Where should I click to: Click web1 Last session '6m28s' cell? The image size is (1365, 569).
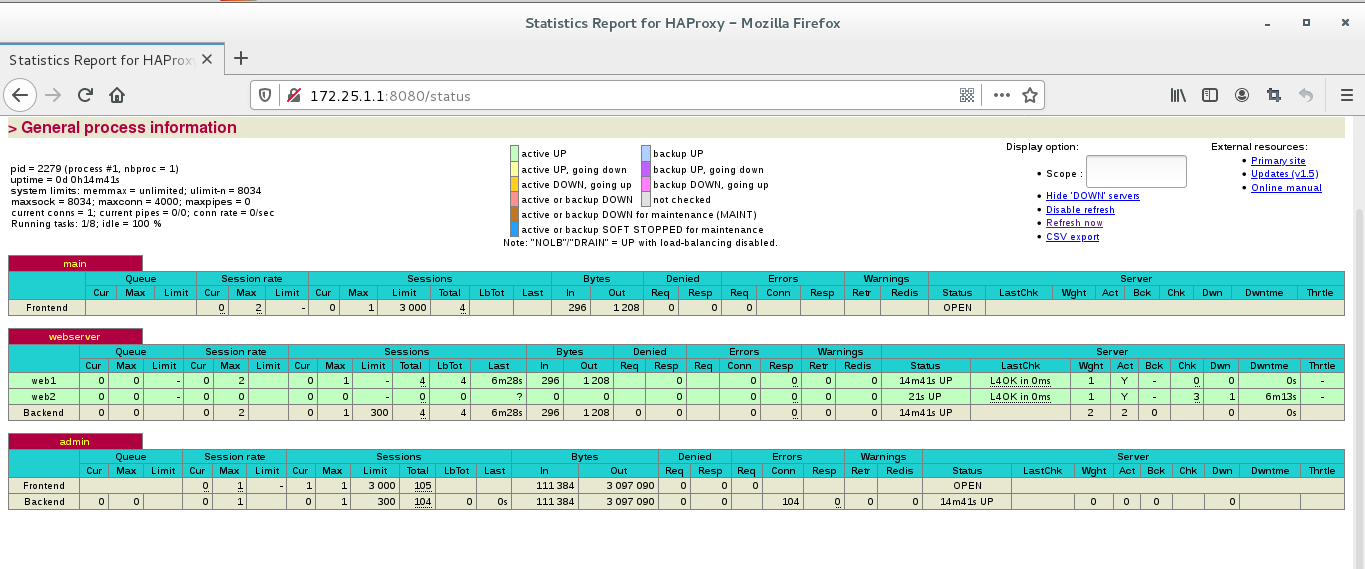(x=499, y=381)
